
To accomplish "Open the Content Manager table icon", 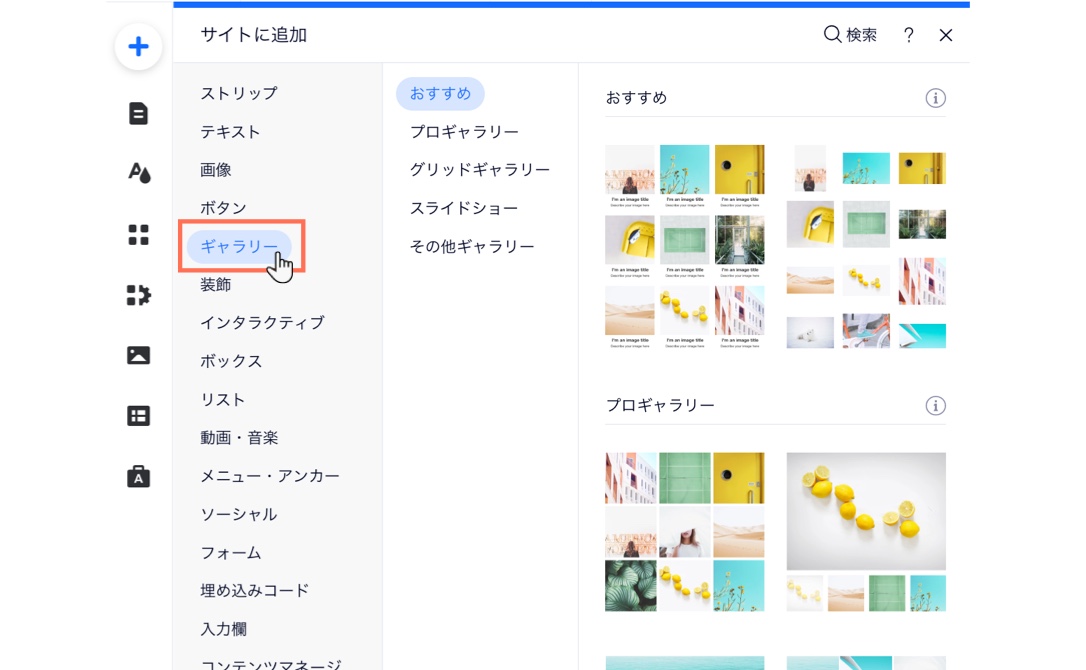I will pyautogui.click(x=138, y=415).
